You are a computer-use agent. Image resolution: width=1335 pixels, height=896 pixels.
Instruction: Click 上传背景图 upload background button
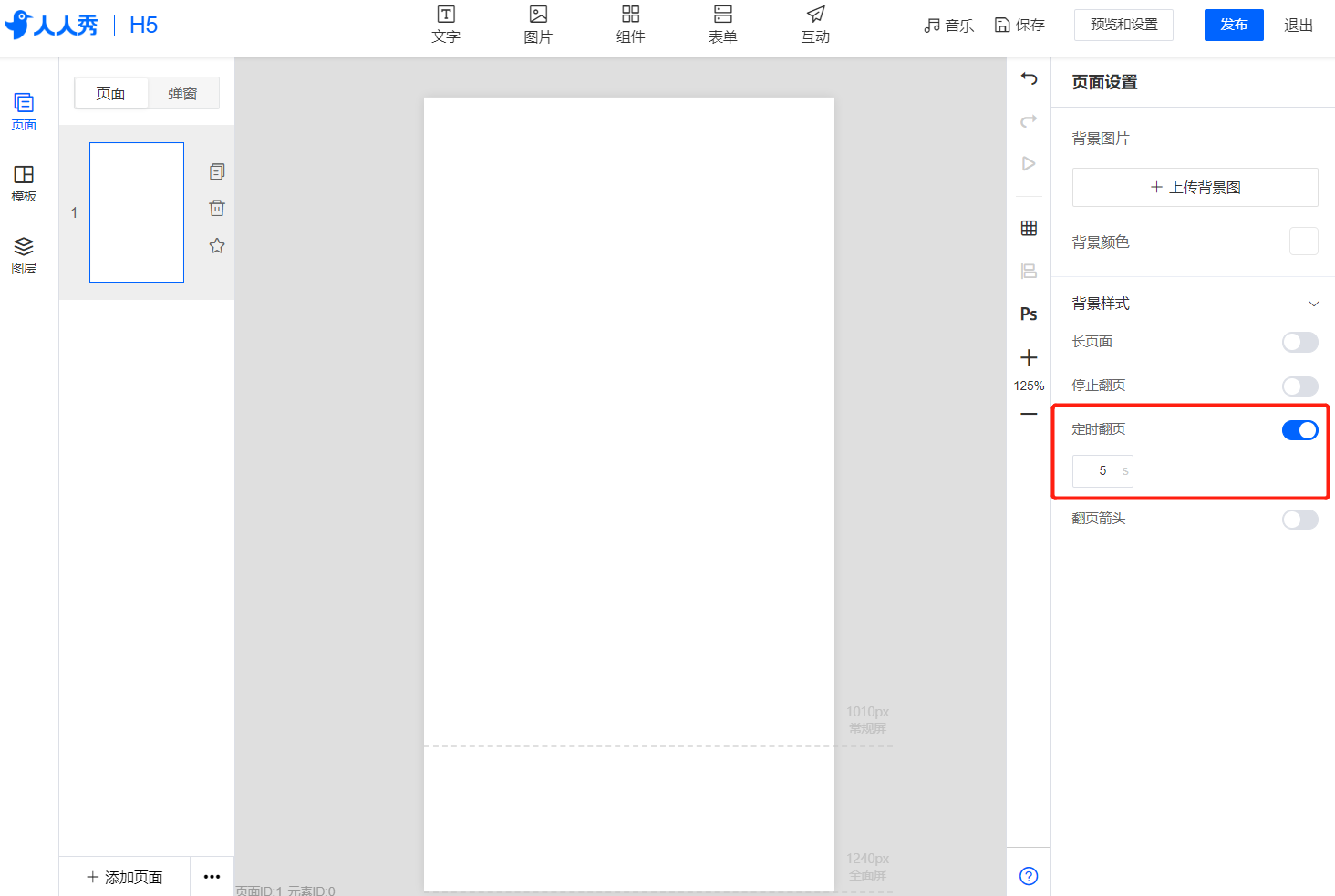(x=1195, y=187)
